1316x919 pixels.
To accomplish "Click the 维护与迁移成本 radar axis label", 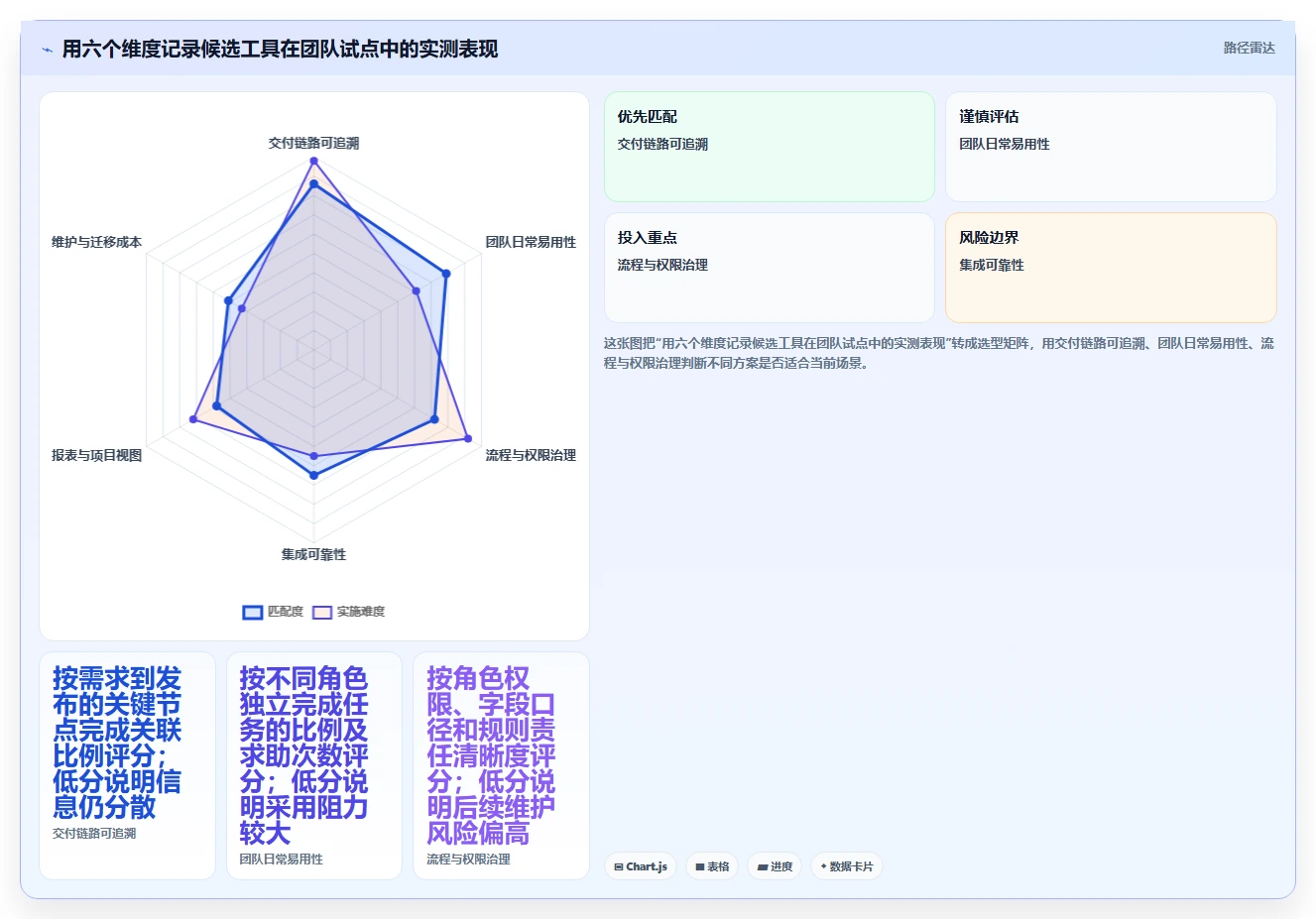I will tap(96, 242).
